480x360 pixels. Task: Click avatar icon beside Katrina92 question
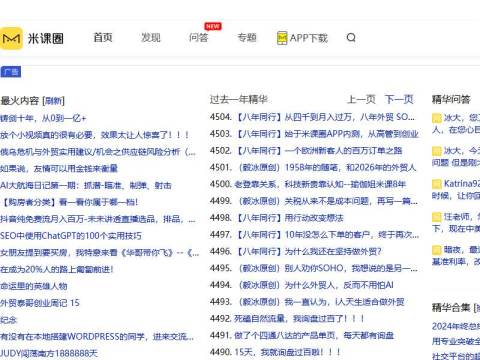pyautogui.click(x=437, y=184)
